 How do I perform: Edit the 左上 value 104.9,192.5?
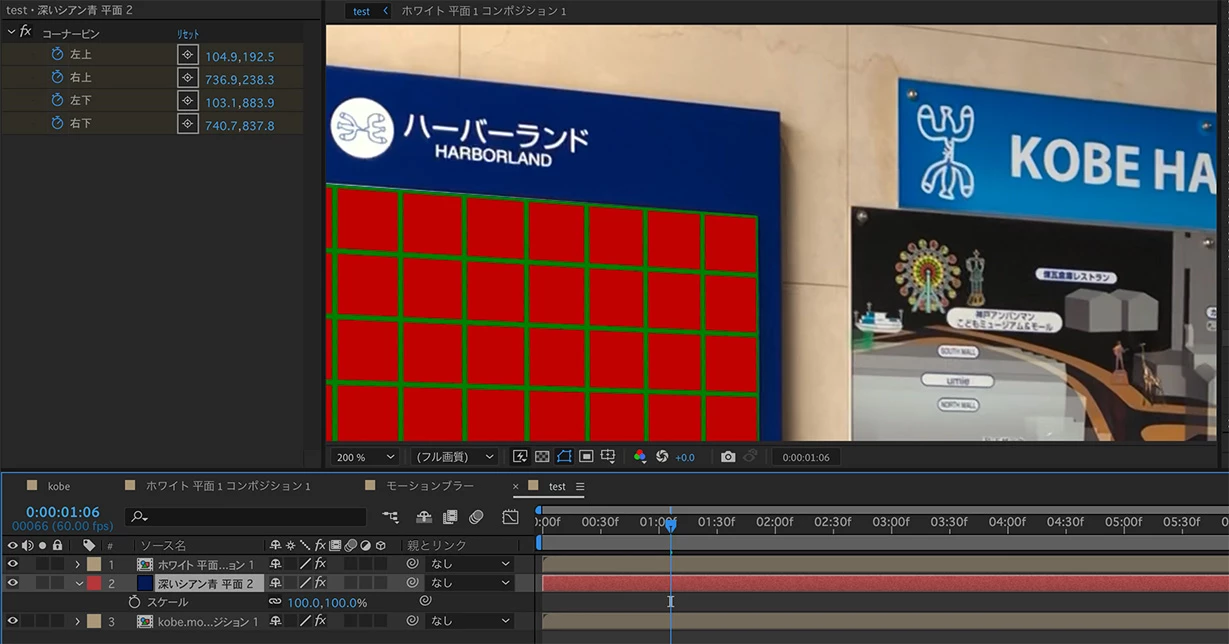click(239, 57)
